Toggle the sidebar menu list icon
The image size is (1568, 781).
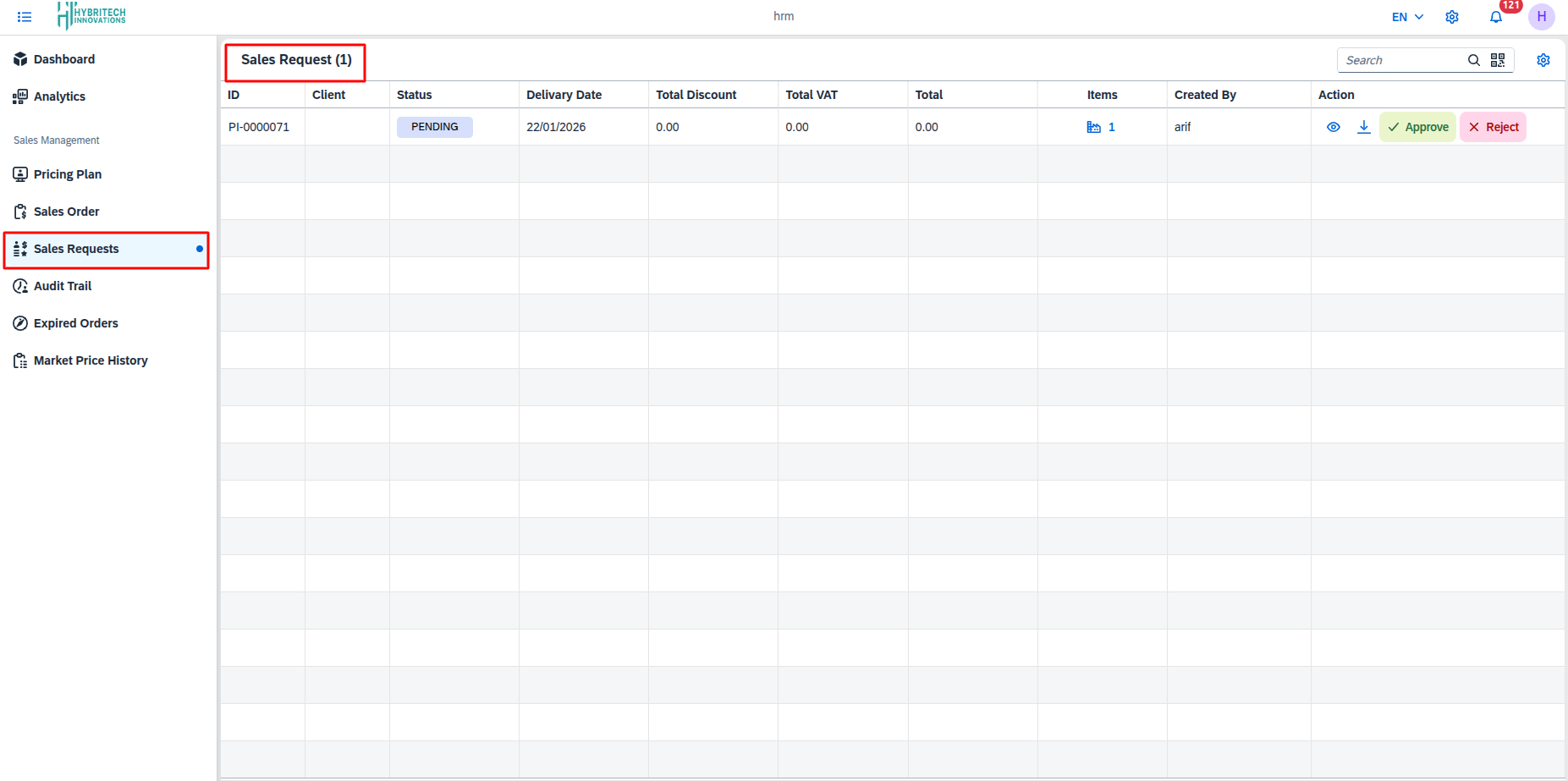tap(25, 17)
